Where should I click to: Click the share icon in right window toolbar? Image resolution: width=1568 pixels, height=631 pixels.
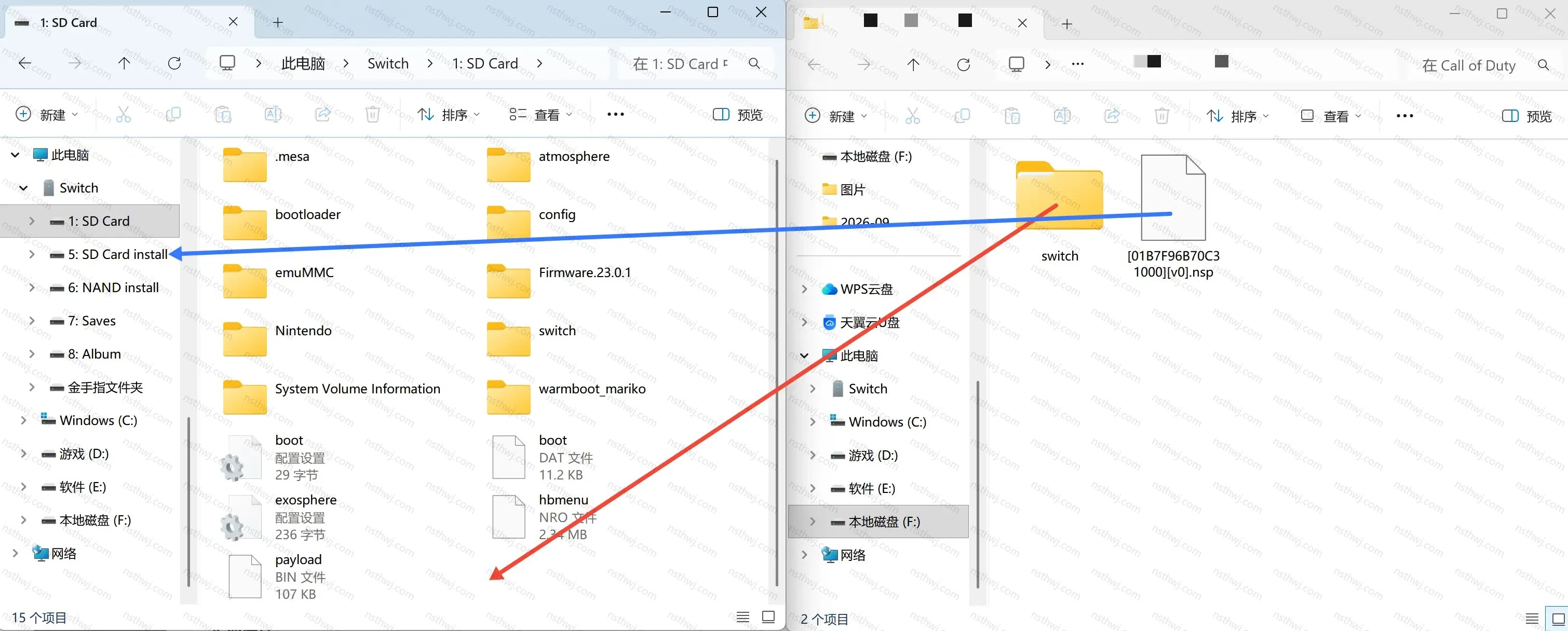coord(1112,116)
